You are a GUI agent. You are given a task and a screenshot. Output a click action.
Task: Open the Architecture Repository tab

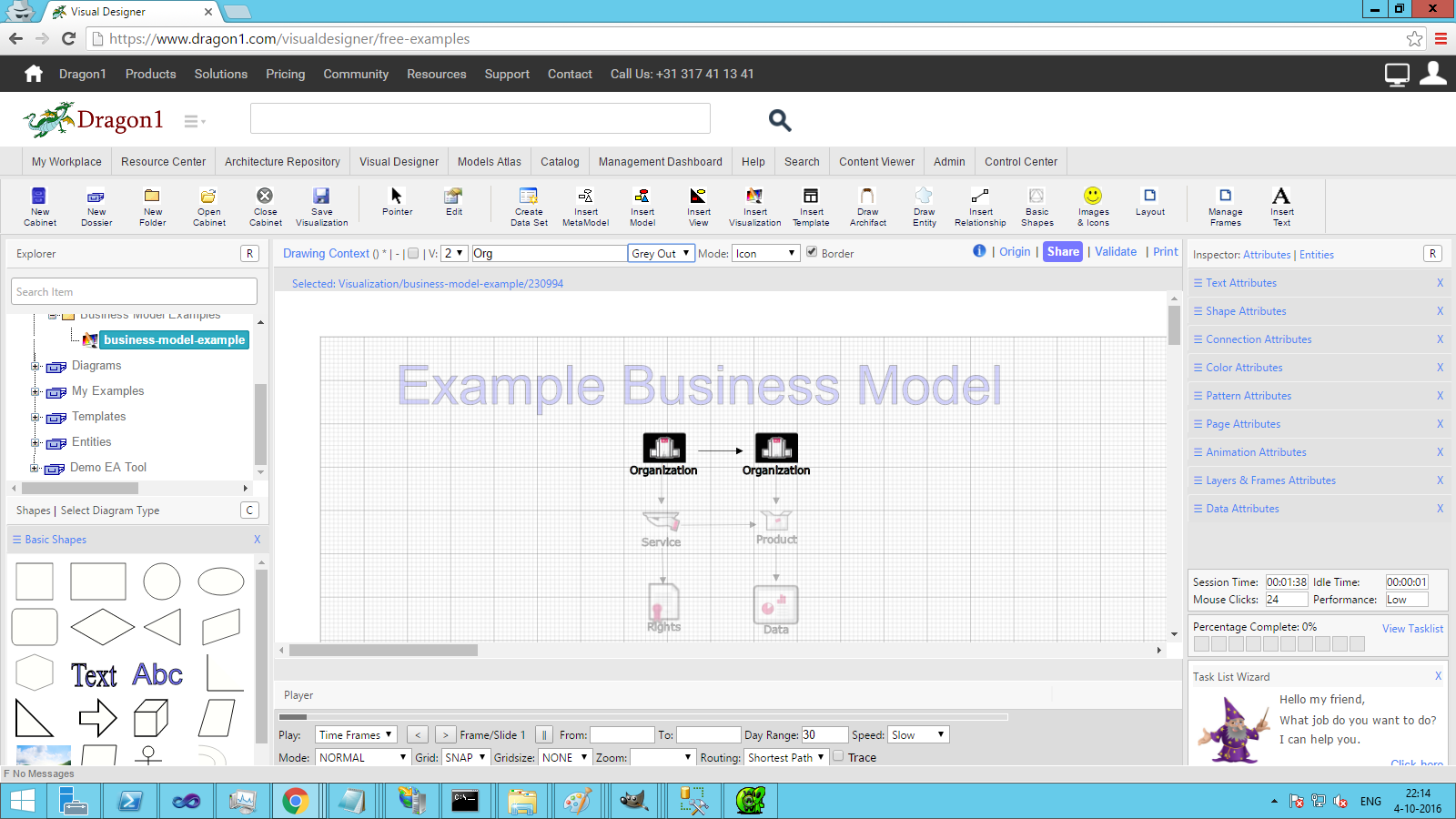(282, 161)
